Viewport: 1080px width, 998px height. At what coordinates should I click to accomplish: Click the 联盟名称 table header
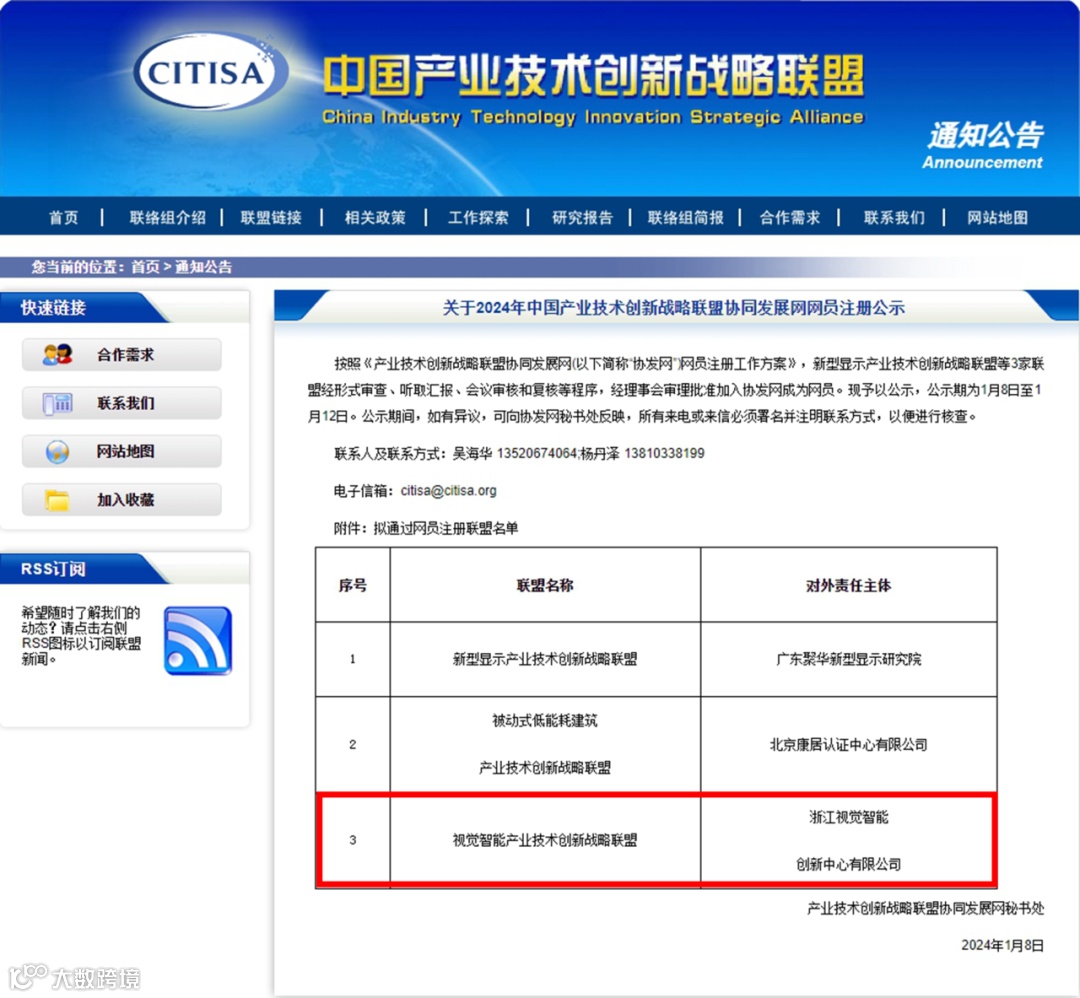545,585
